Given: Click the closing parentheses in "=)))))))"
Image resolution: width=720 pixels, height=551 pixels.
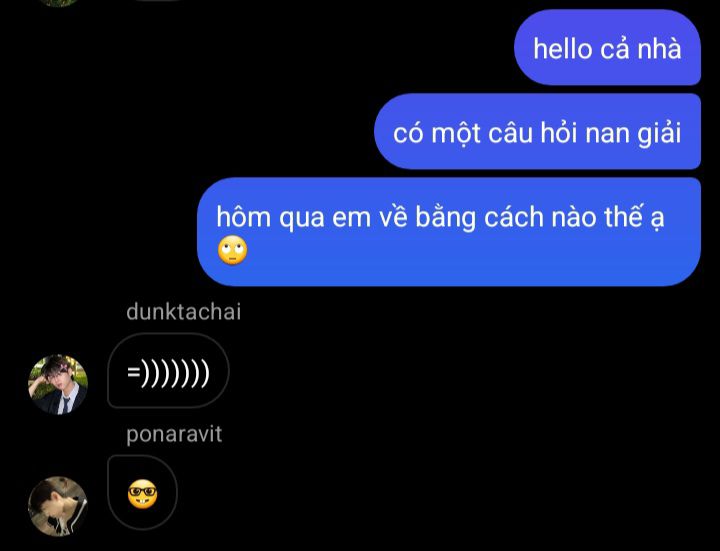Looking at the screenshot, I should point(175,372).
